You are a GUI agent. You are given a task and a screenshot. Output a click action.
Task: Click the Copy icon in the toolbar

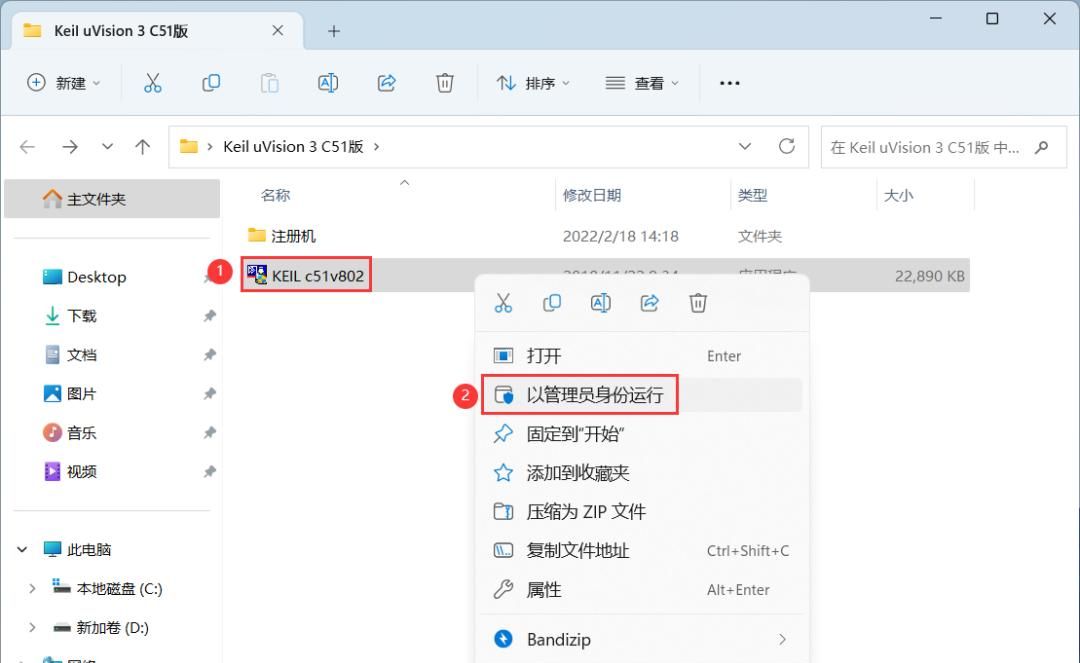pyautogui.click(x=211, y=83)
